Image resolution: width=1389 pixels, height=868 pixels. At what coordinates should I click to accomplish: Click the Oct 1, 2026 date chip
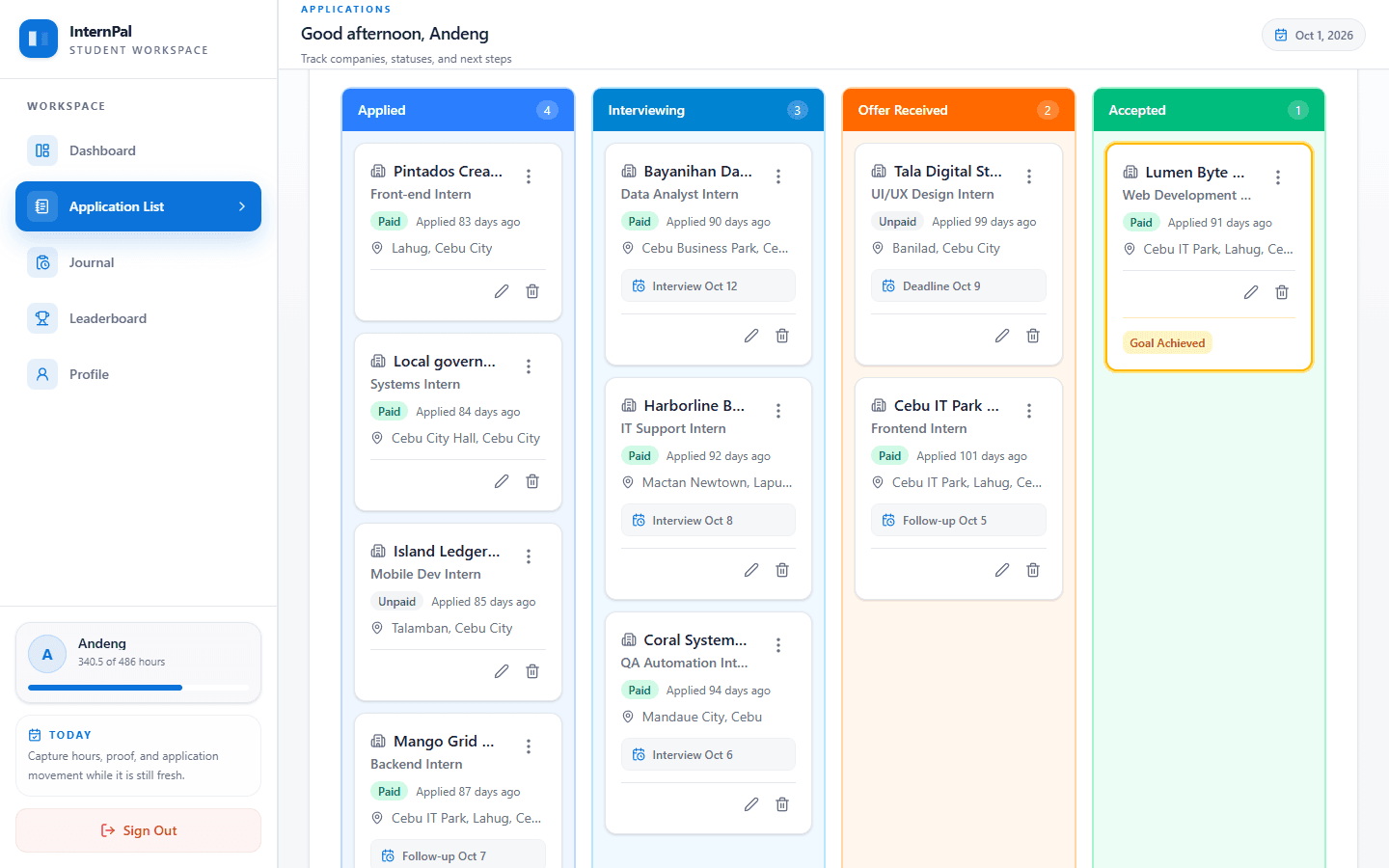tap(1314, 35)
